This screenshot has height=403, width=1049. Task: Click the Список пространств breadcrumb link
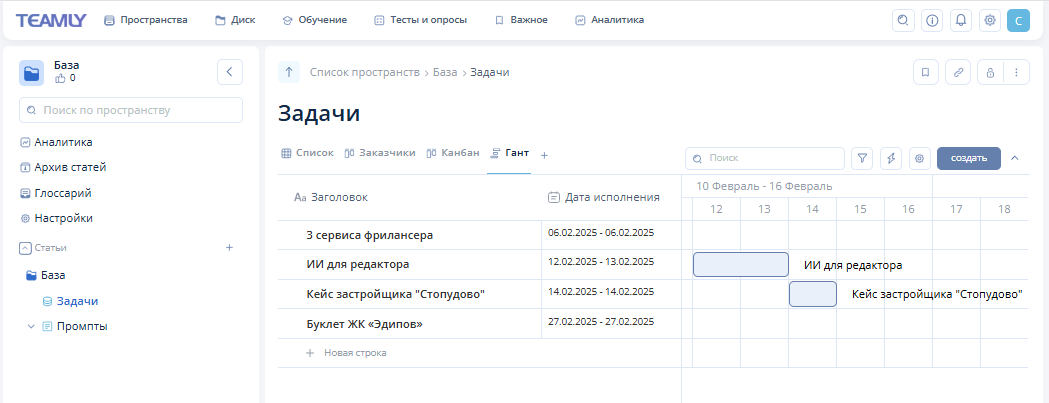click(x=364, y=72)
